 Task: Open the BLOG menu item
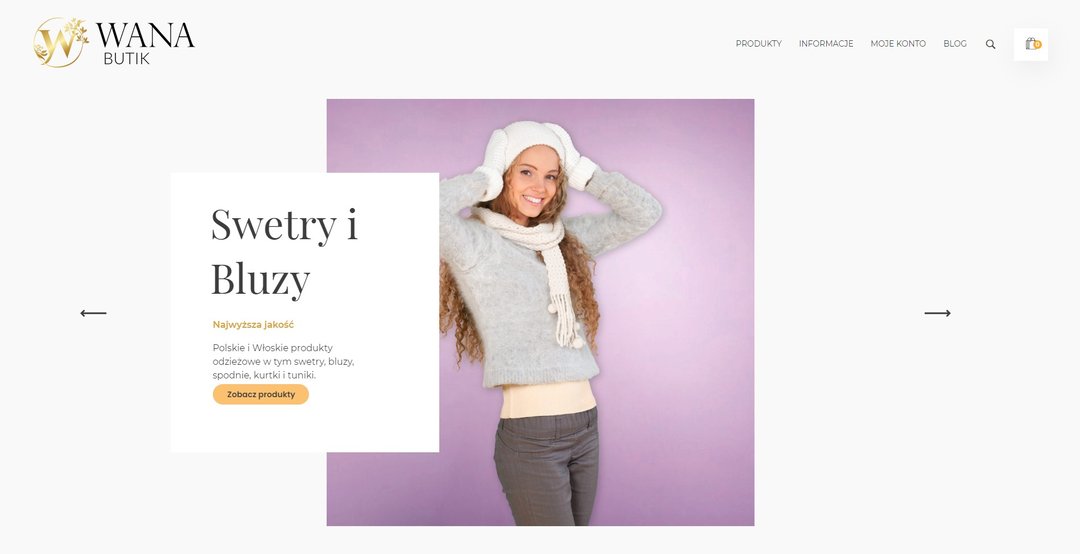tap(955, 43)
